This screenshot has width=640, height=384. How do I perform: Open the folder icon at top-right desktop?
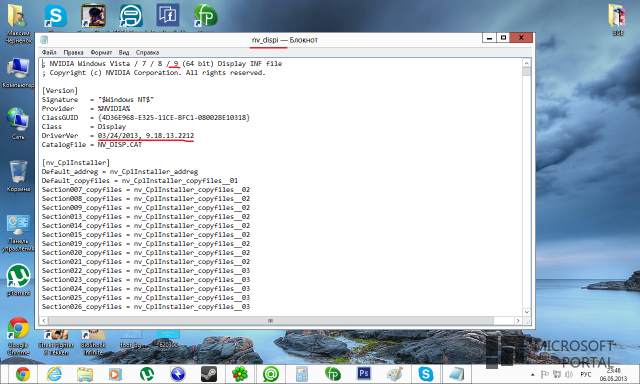617,20
